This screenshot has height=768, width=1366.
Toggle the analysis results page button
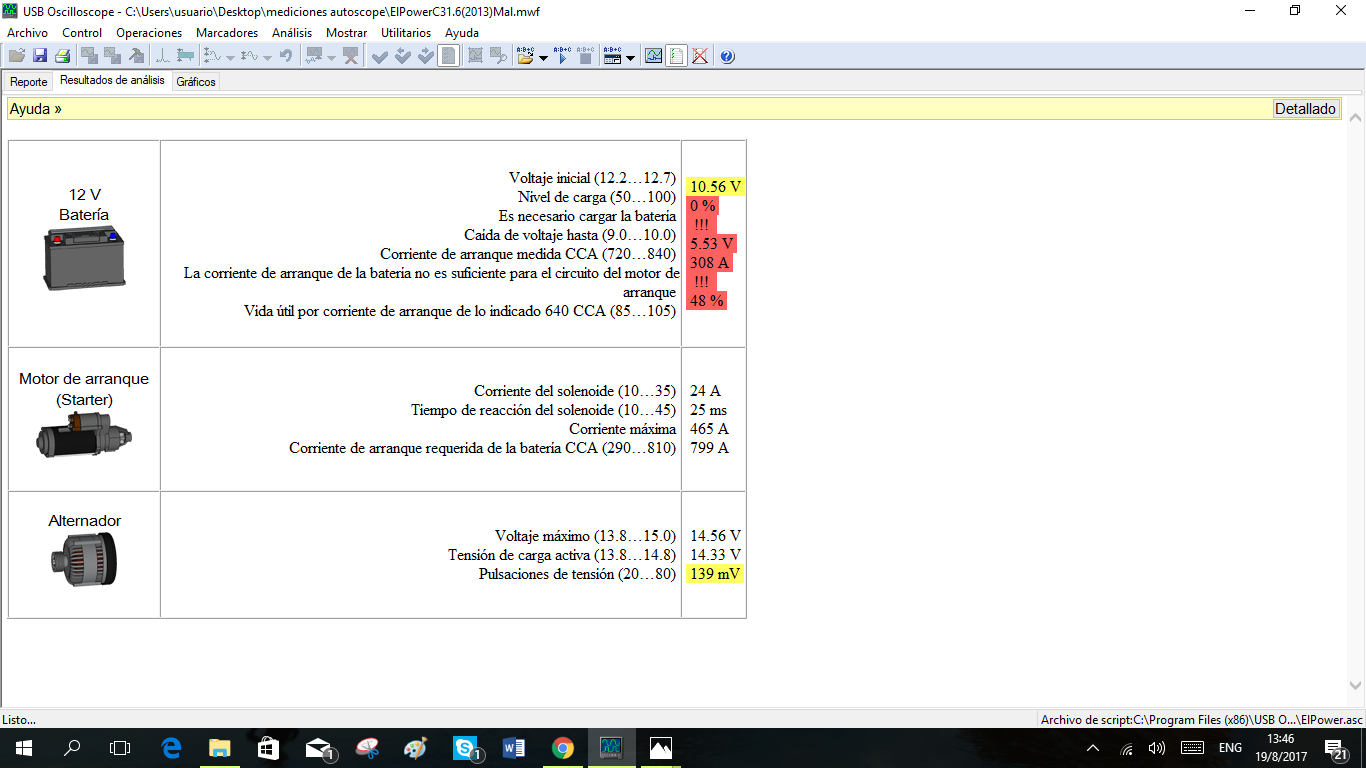(677, 56)
